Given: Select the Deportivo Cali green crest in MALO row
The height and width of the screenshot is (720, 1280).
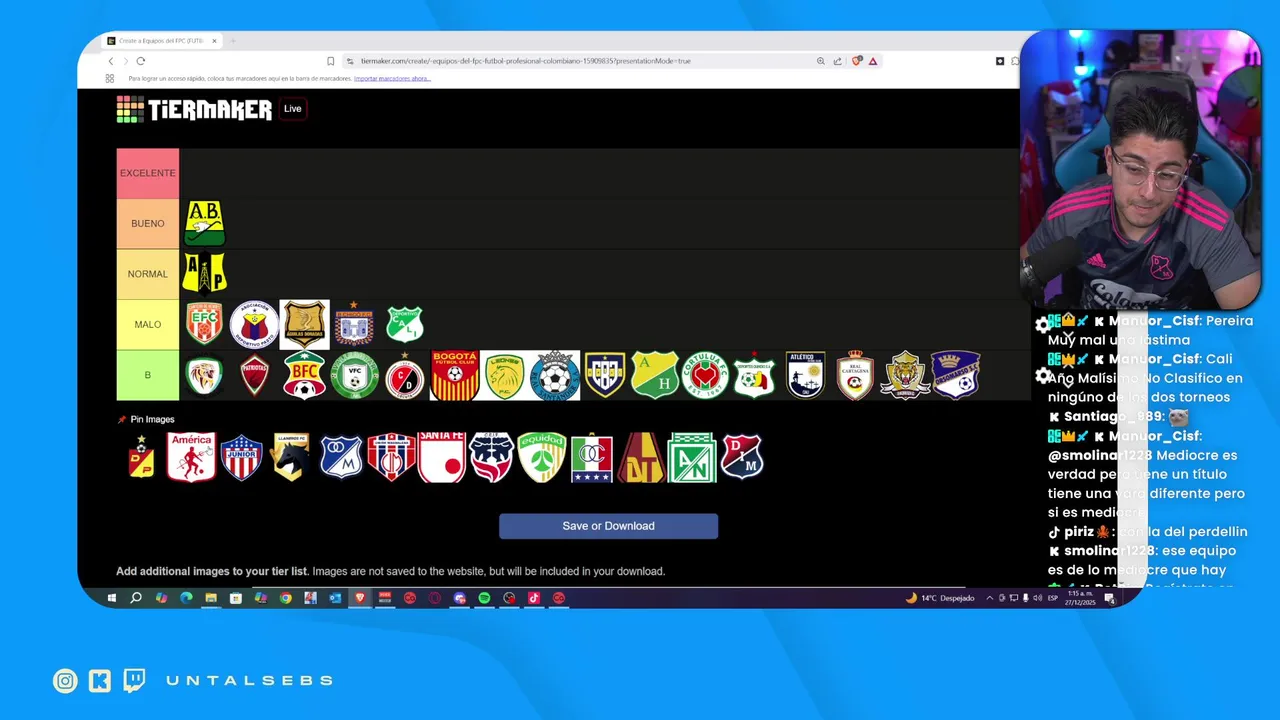Looking at the screenshot, I should pos(405,325).
